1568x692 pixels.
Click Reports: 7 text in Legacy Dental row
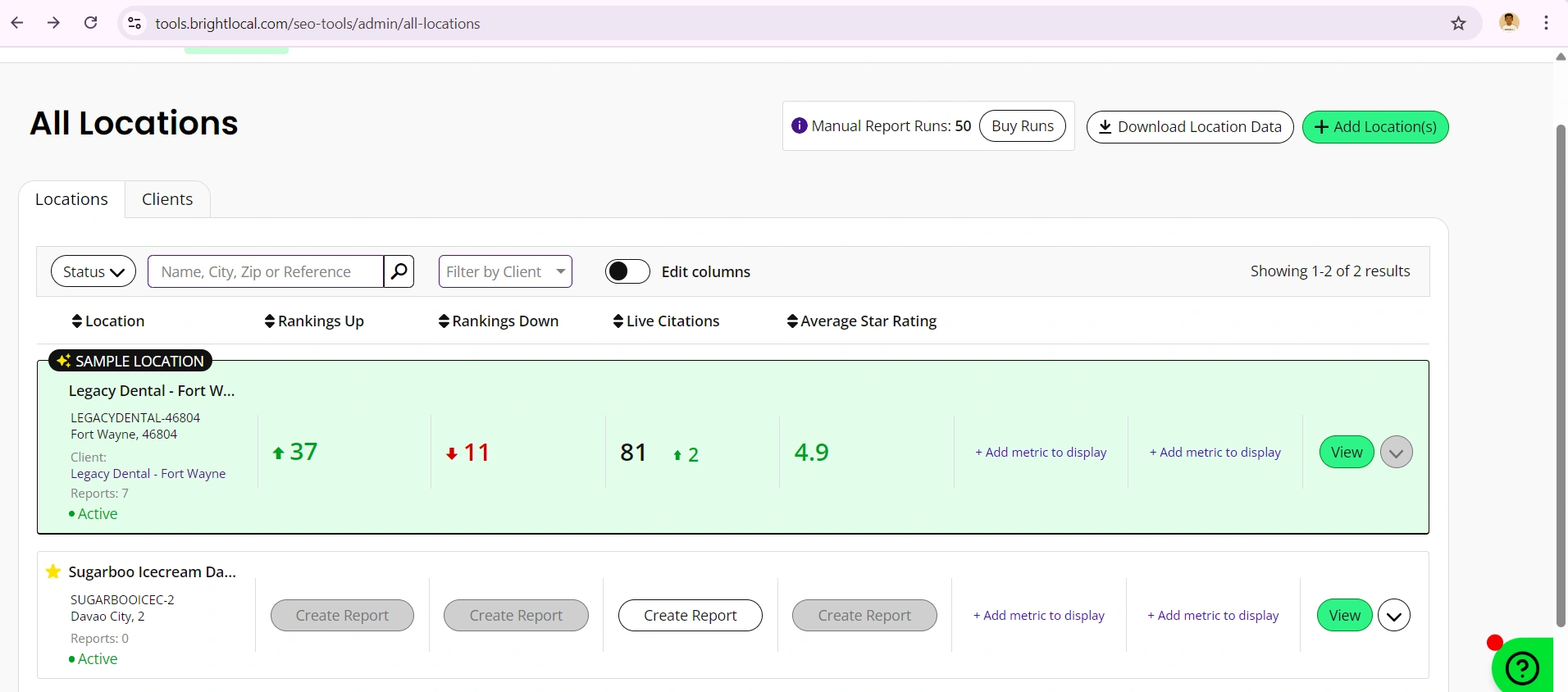[x=99, y=494]
